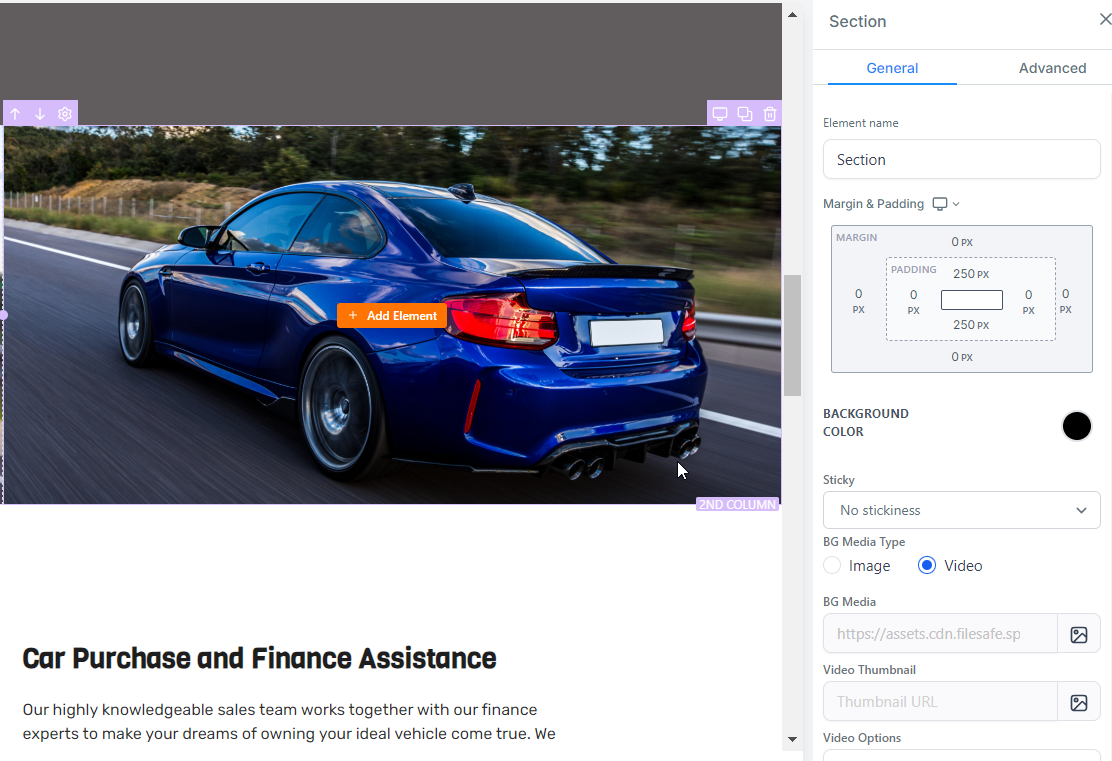The image size is (1112, 761).
Task: Move section down with arrow icon
Action: pos(40,113)
